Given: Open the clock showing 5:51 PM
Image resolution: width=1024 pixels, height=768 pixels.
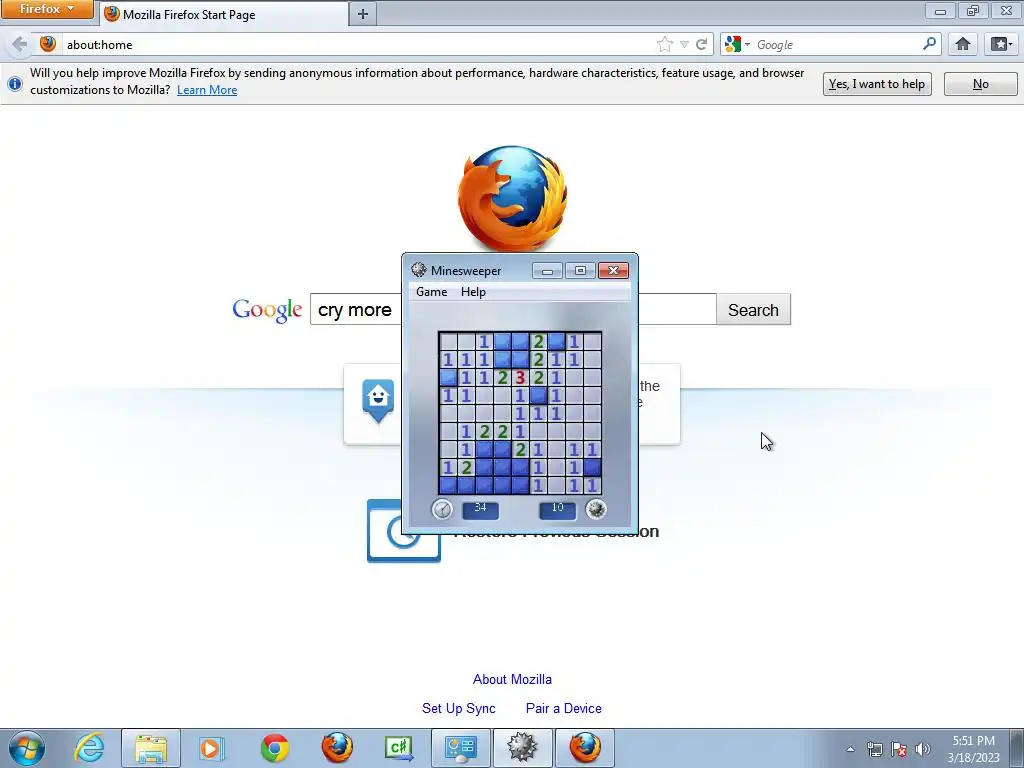Looking at the screenshot, I should coord(974,749).
